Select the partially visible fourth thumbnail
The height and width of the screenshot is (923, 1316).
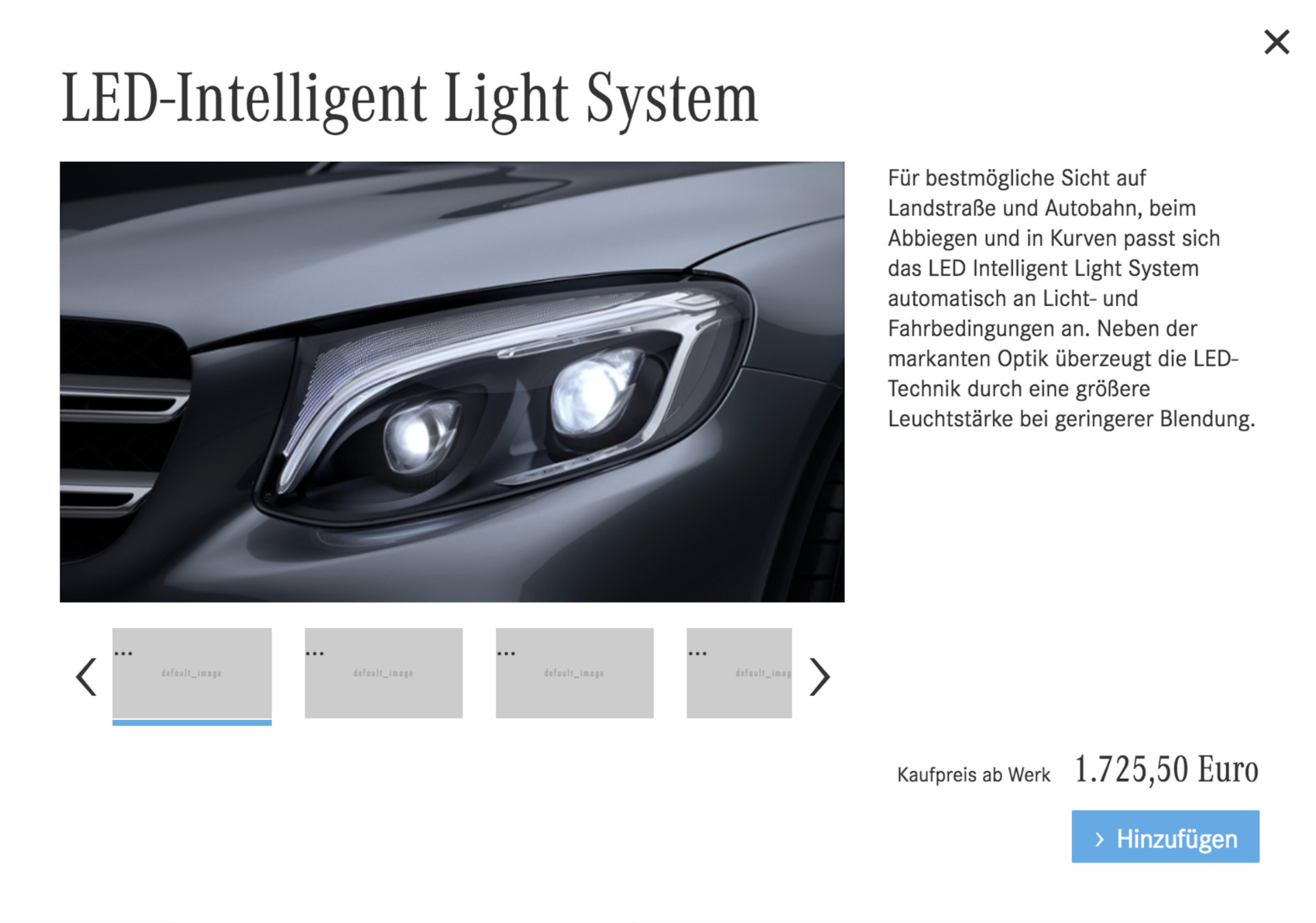pos(739,673)
